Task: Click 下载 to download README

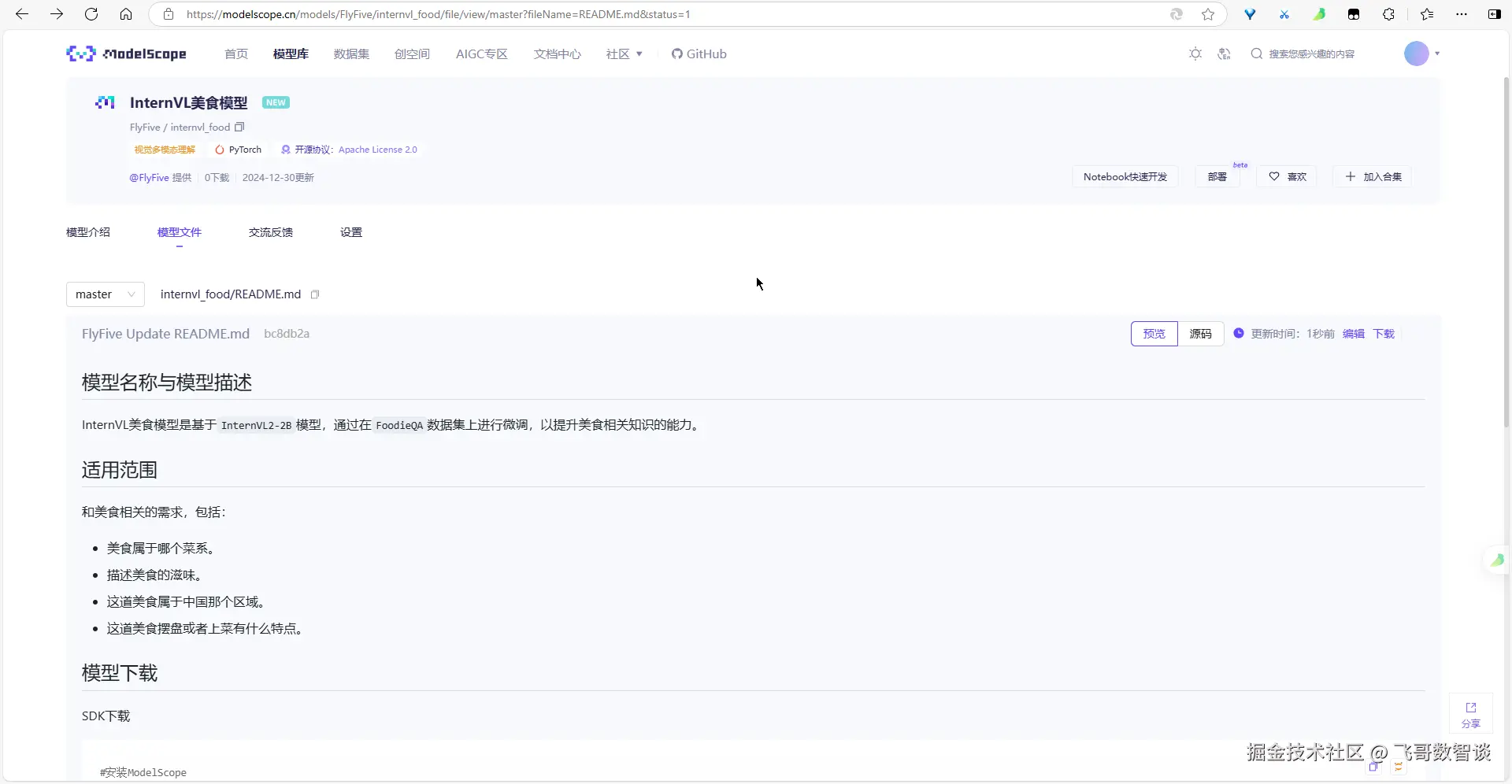Action: pos(1384,334)
